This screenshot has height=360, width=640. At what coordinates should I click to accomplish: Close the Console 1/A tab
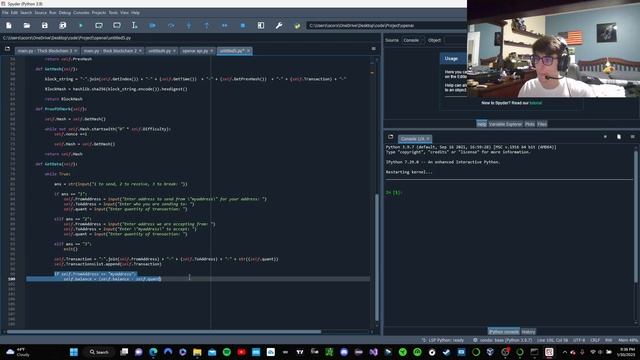428,139
